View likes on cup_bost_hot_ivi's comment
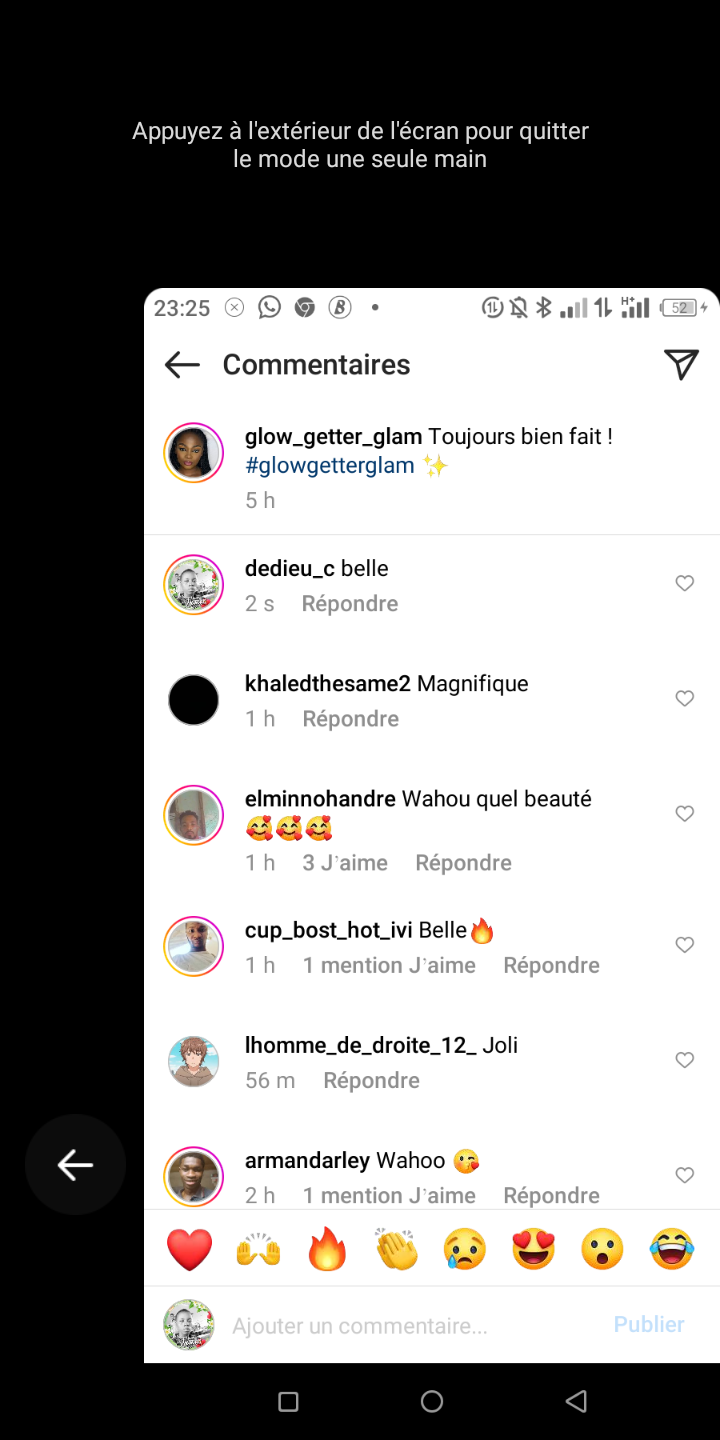 coord(389,965)
